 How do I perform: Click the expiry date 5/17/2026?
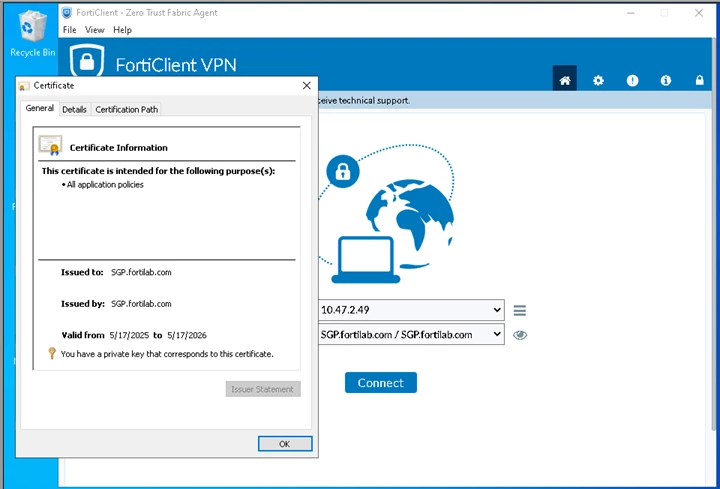187,335
